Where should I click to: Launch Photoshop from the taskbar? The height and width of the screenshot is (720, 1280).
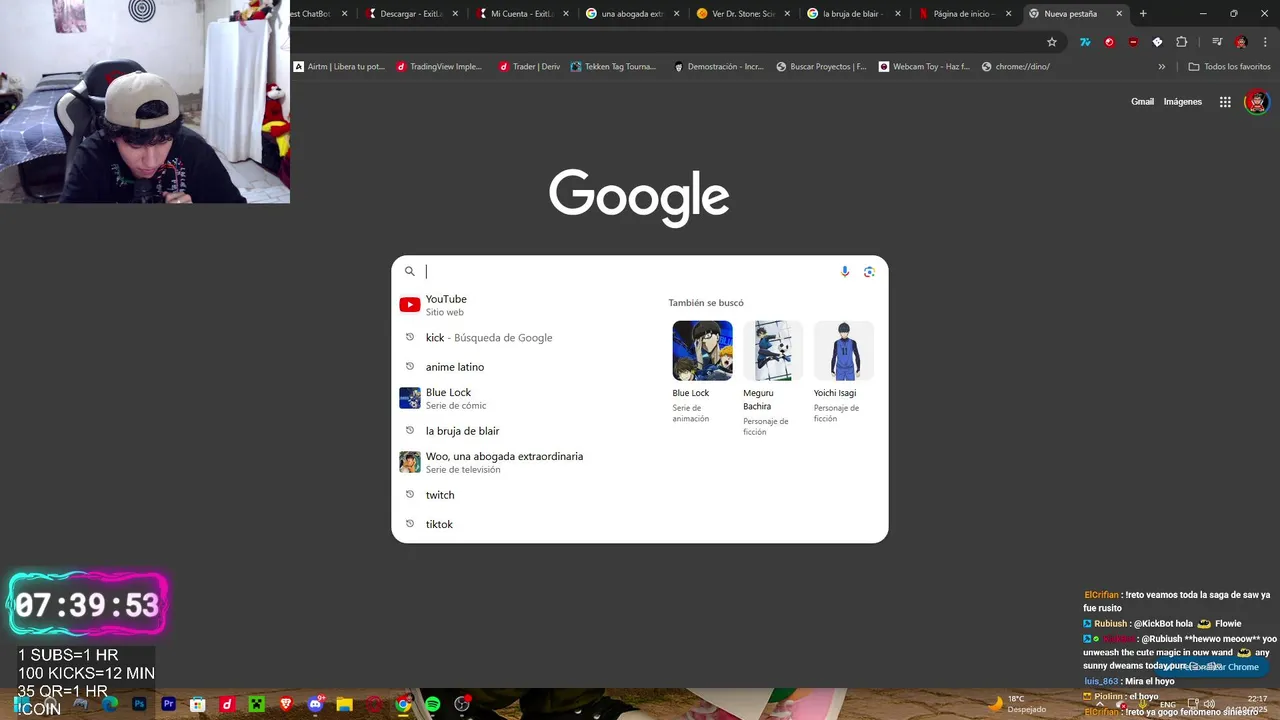coord(139,704)
